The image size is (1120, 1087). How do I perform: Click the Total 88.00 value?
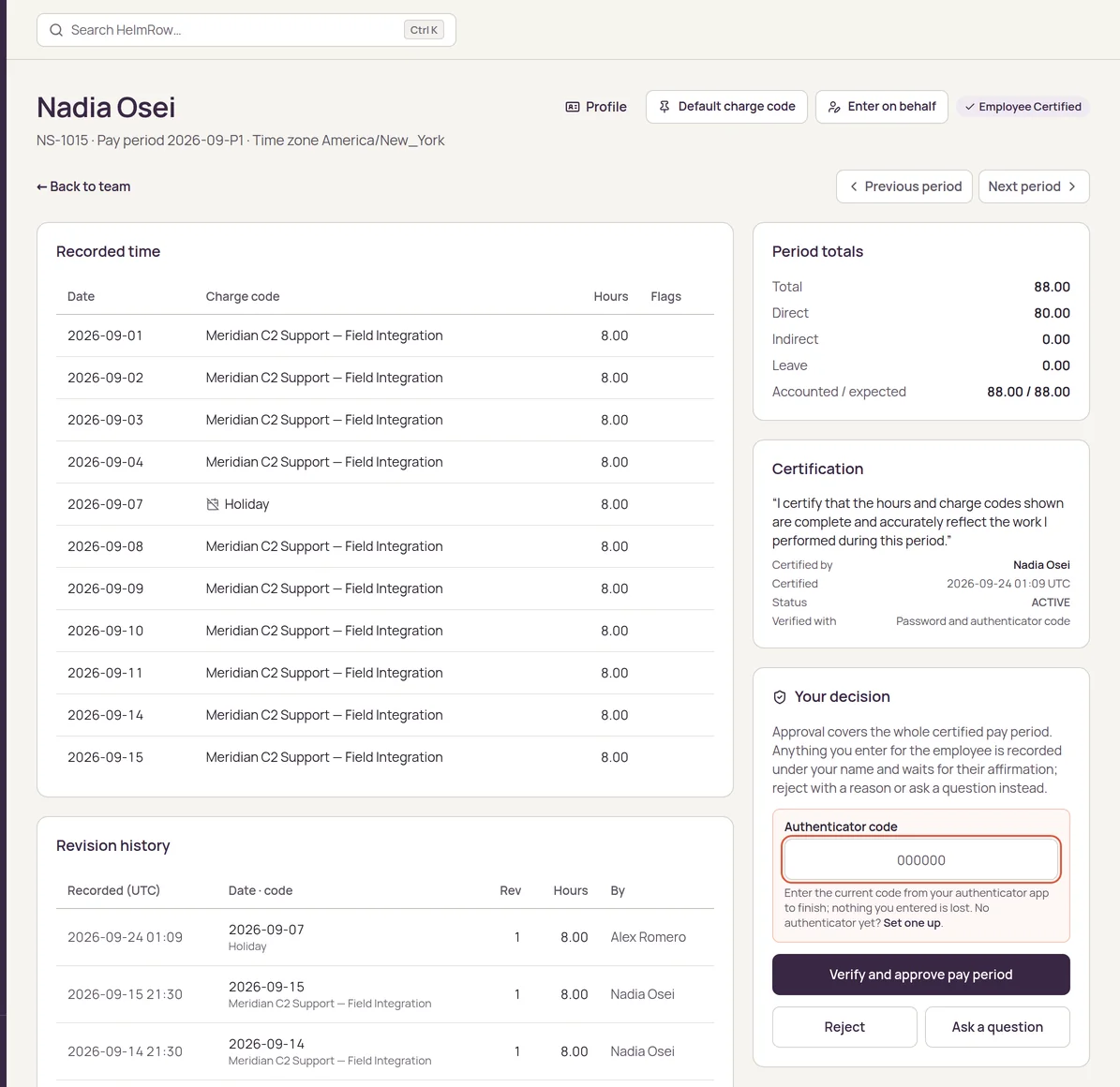click(1052, 287)
